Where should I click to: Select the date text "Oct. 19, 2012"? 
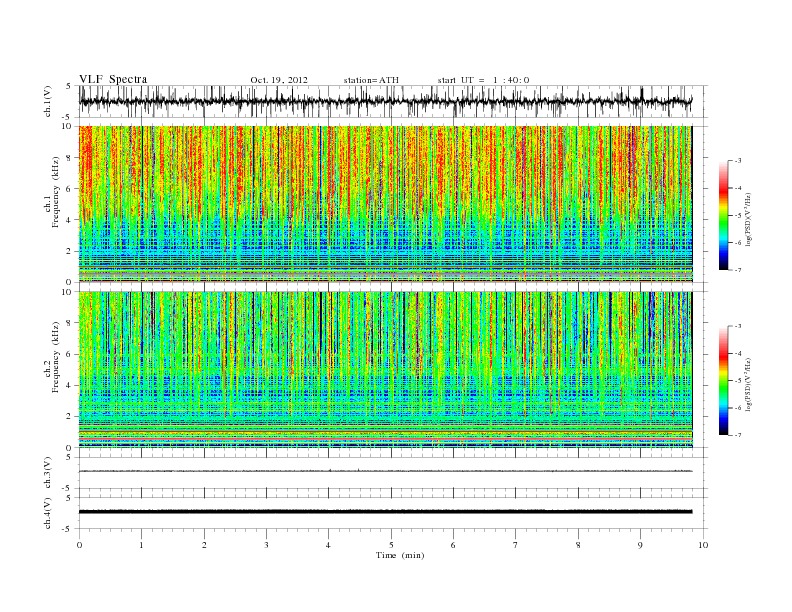[x=279, y=80]
